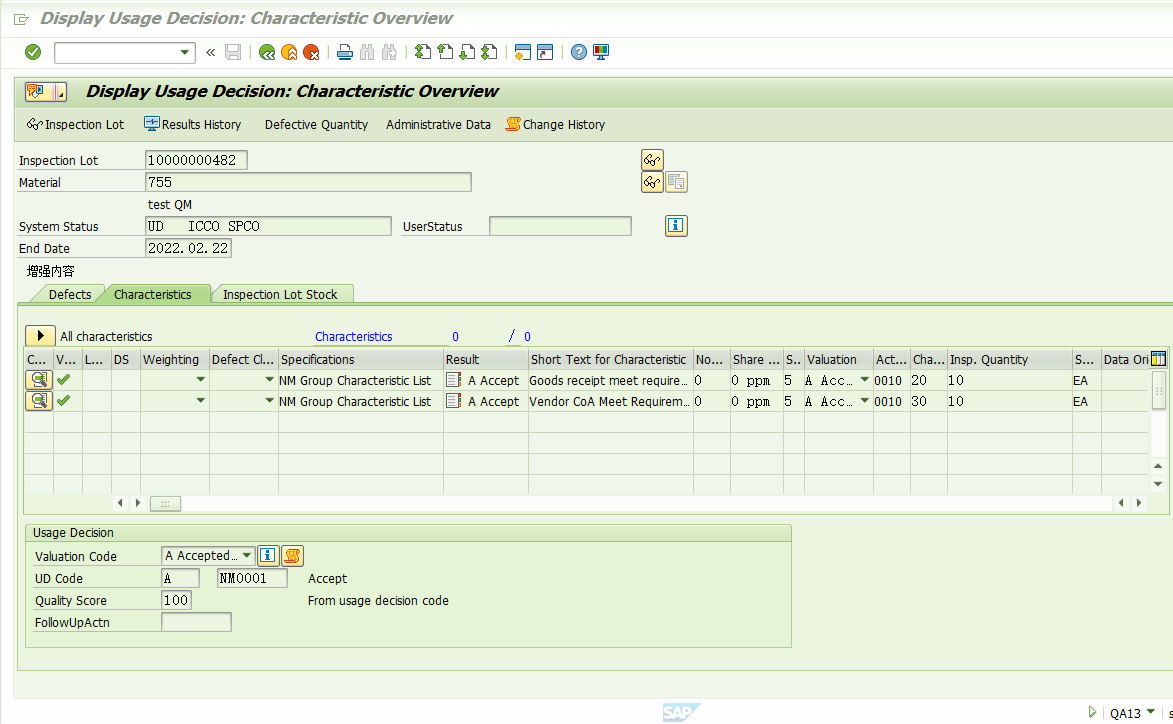Image resolution: width=1173 pixels, height=724 pixels.
Task: Open the Weighting dropdown in the first row
Action: point(200,380)
